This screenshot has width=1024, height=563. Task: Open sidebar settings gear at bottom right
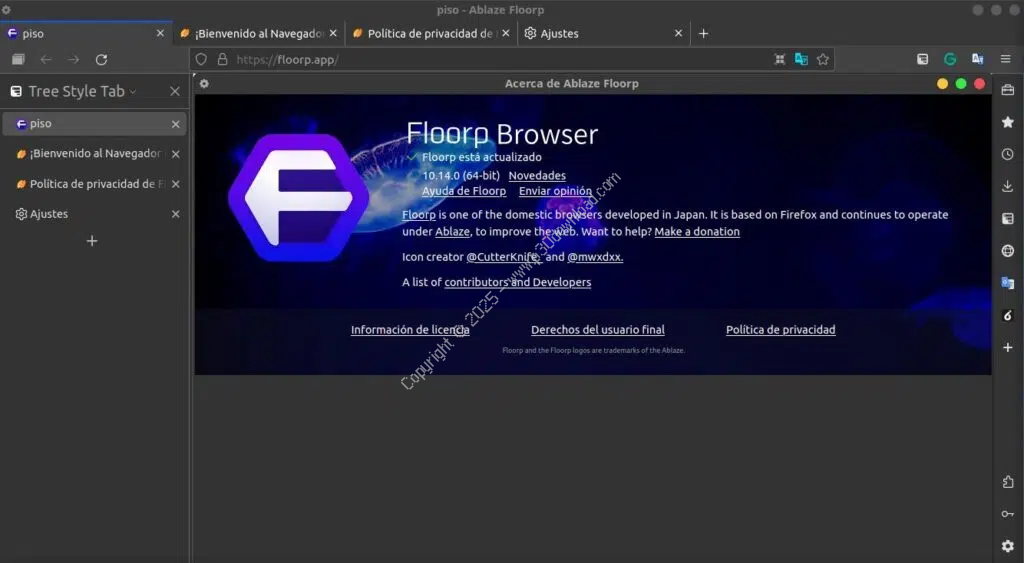coord(1007,546)
